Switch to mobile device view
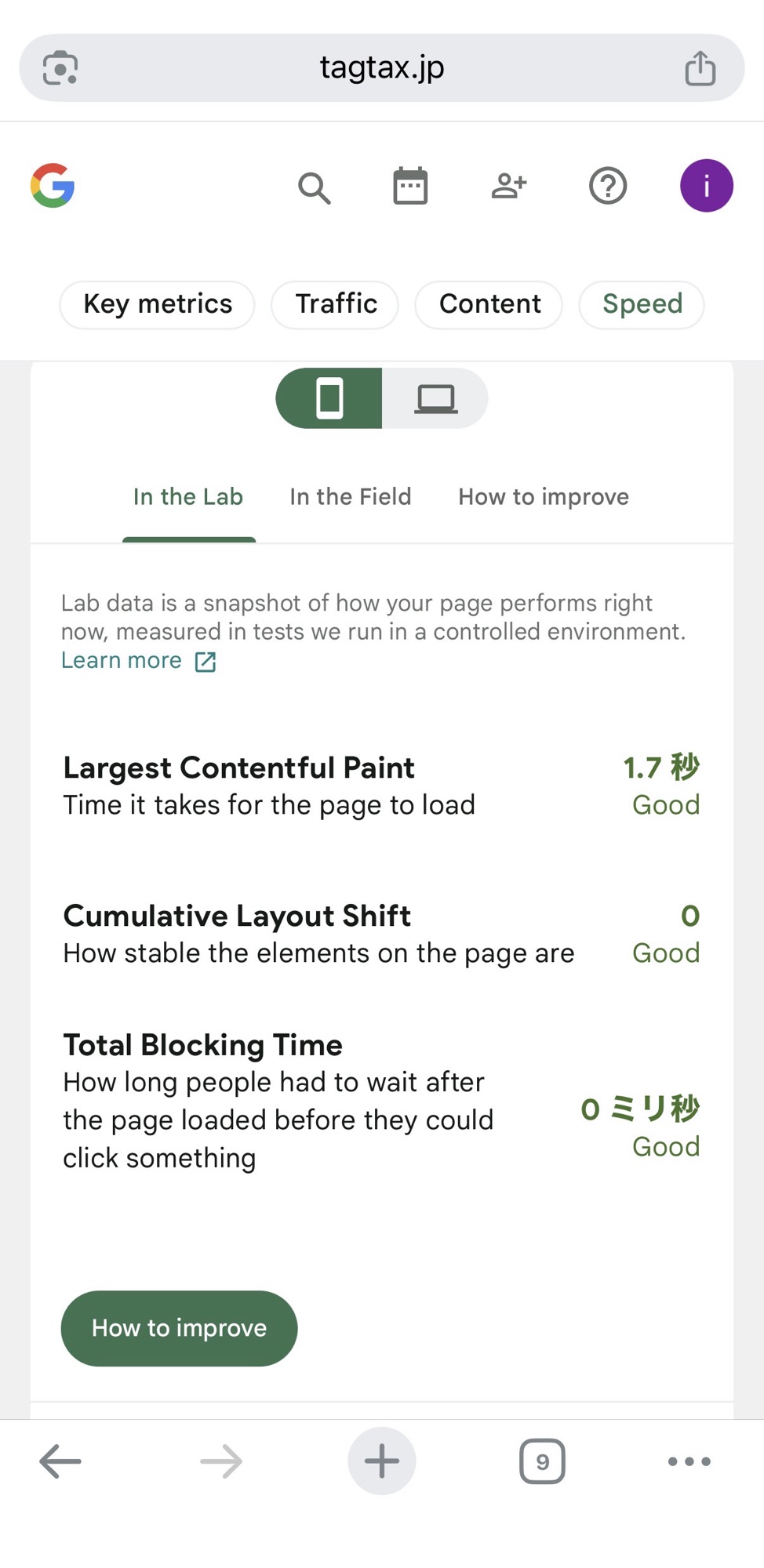The width and height of the screenshot is (764, 1568). (x=329, y=398)
